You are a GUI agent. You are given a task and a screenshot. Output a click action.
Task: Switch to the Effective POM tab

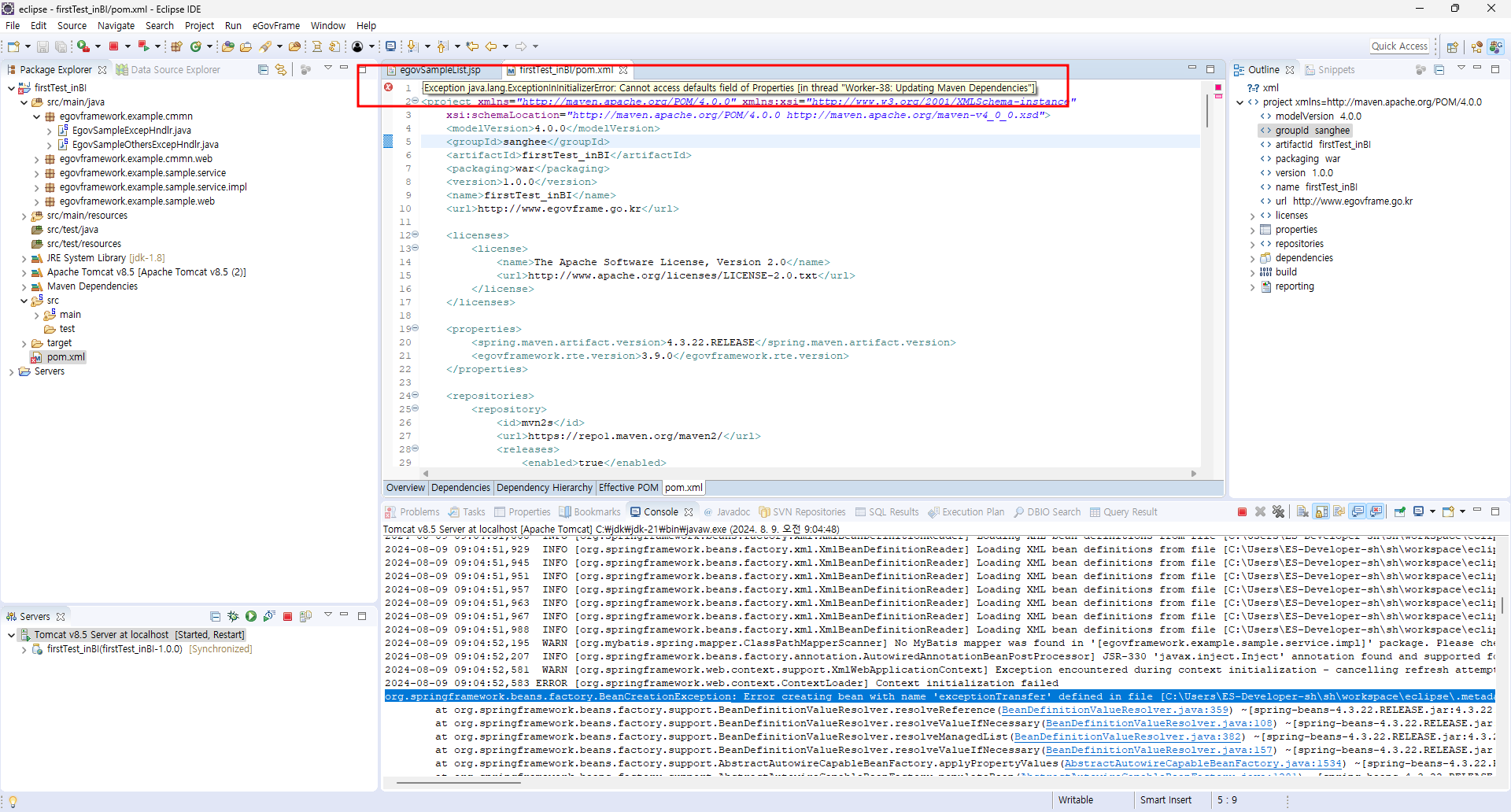pyautogui.click(x=628, y=488)
